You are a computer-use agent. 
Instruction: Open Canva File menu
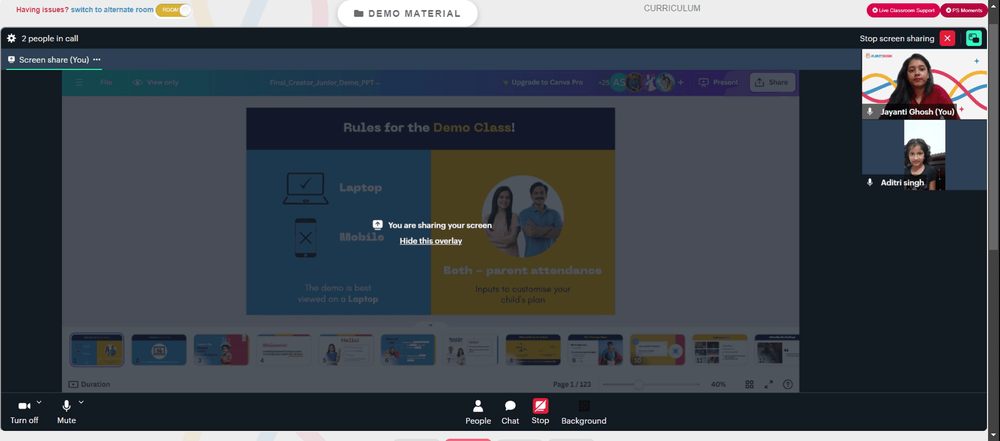[106, 82]
